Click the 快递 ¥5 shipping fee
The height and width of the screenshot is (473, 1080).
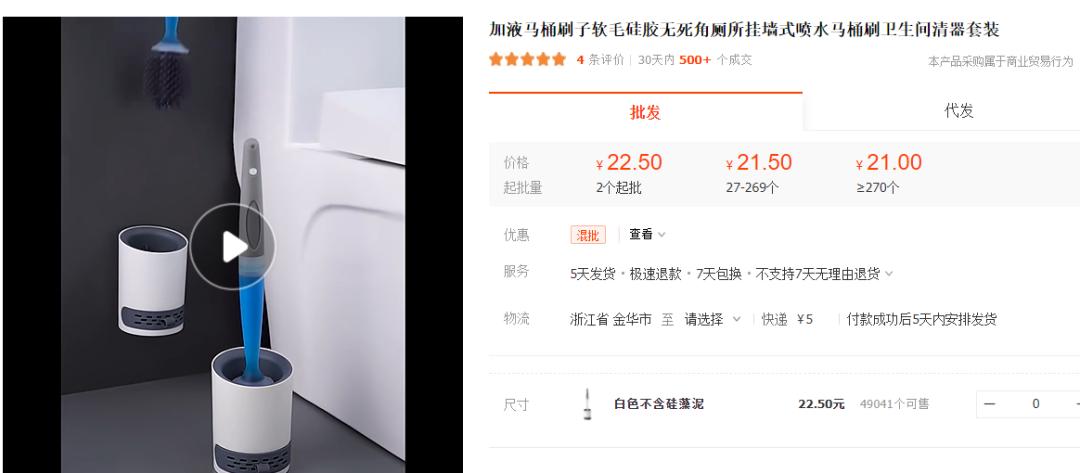[x=787, y=319]
